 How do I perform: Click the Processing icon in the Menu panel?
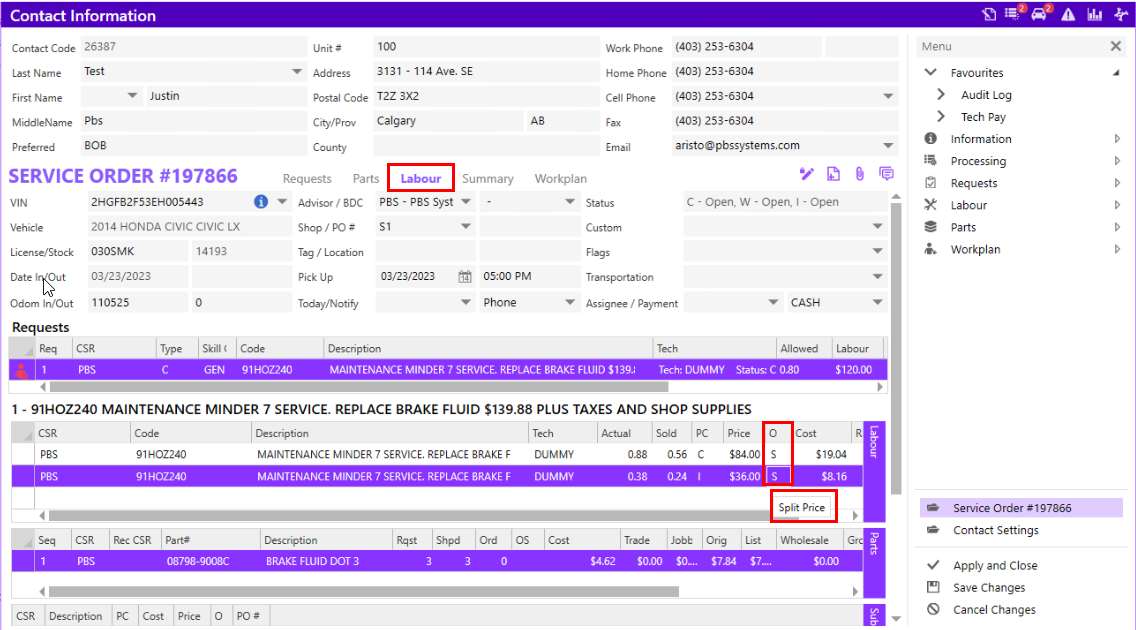click(x=931, y=161)
